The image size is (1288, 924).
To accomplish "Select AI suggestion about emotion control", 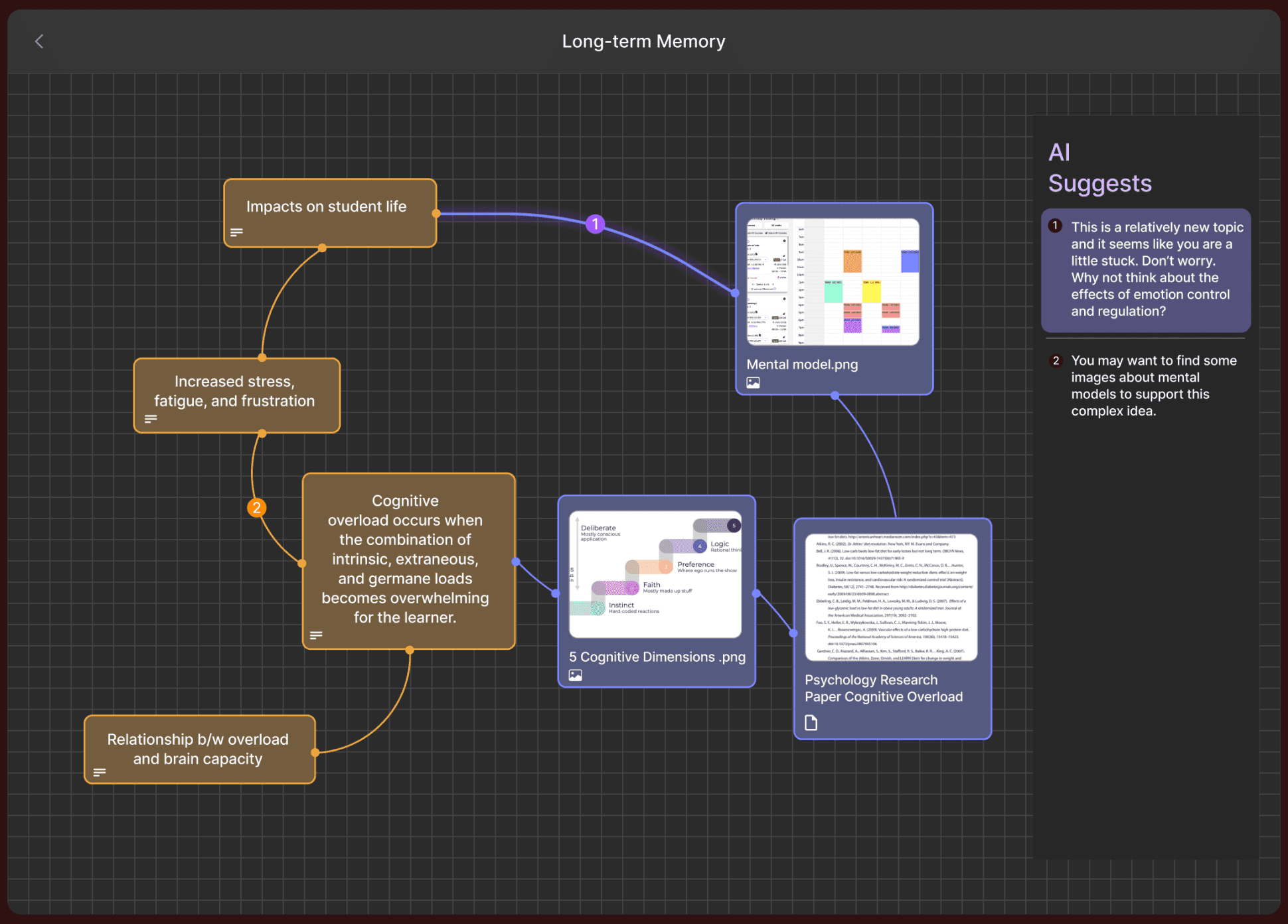I will [x=1146, y=269].
